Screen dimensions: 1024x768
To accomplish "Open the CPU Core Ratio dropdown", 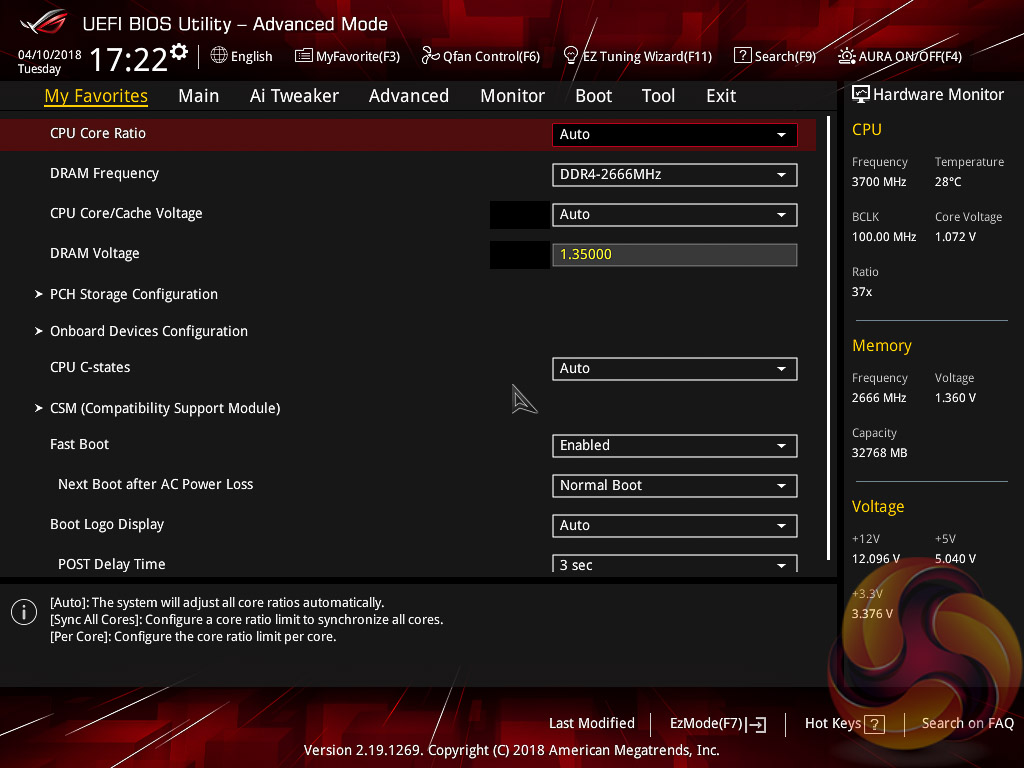I will pos(675,135).
